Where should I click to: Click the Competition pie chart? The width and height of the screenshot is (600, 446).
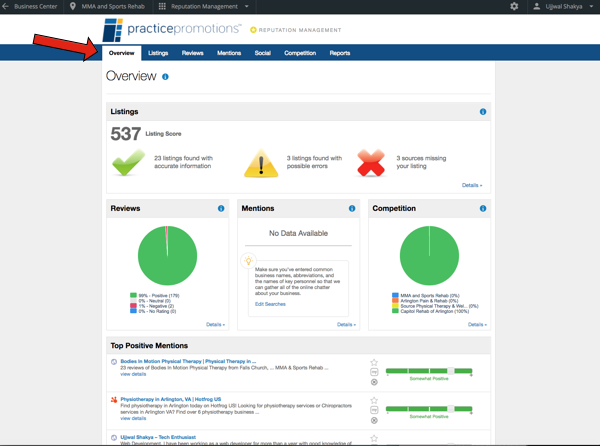[429, 256]
